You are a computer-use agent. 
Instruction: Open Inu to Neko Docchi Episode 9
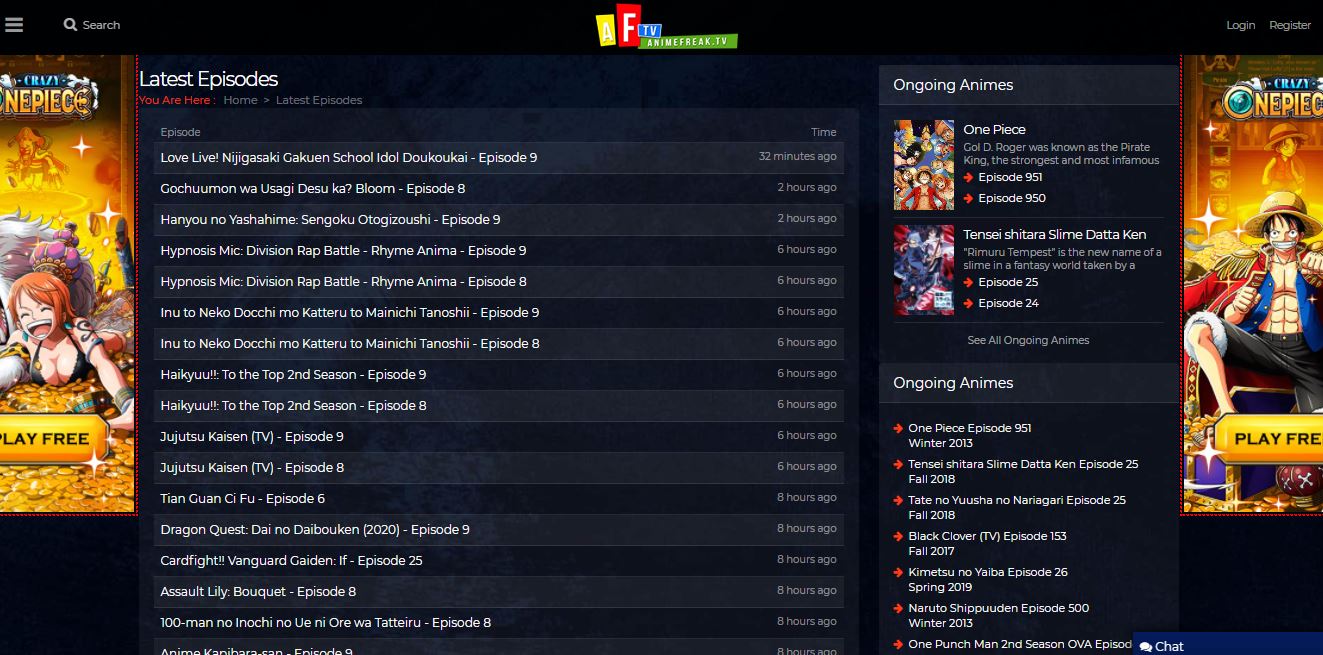[x=350, y=312]
